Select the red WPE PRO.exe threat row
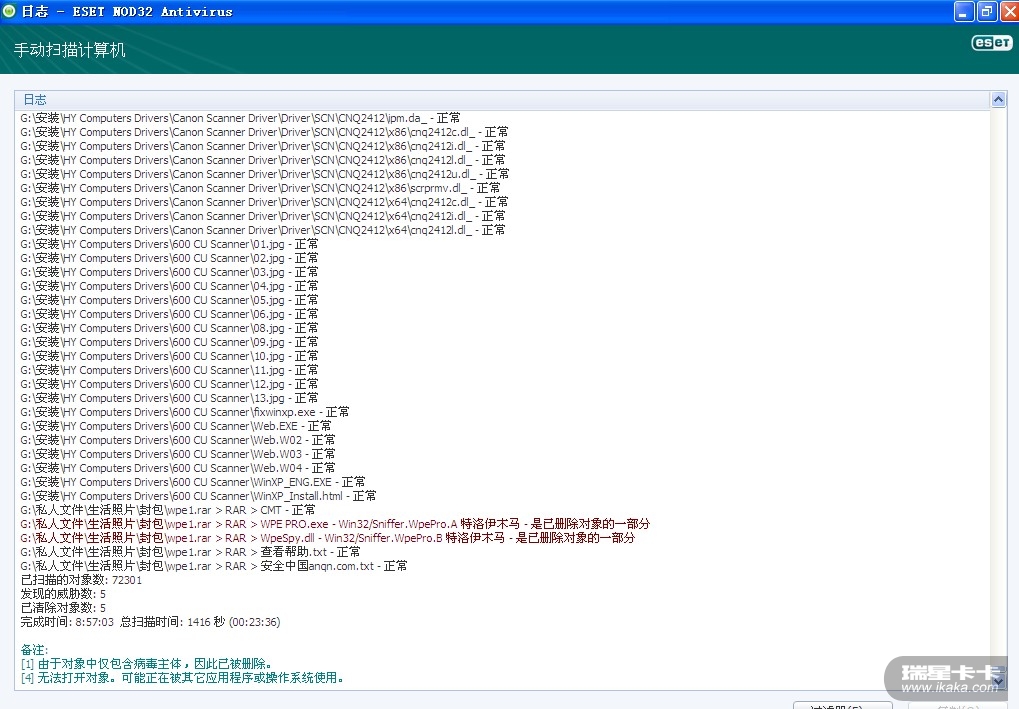 point(335,524)
